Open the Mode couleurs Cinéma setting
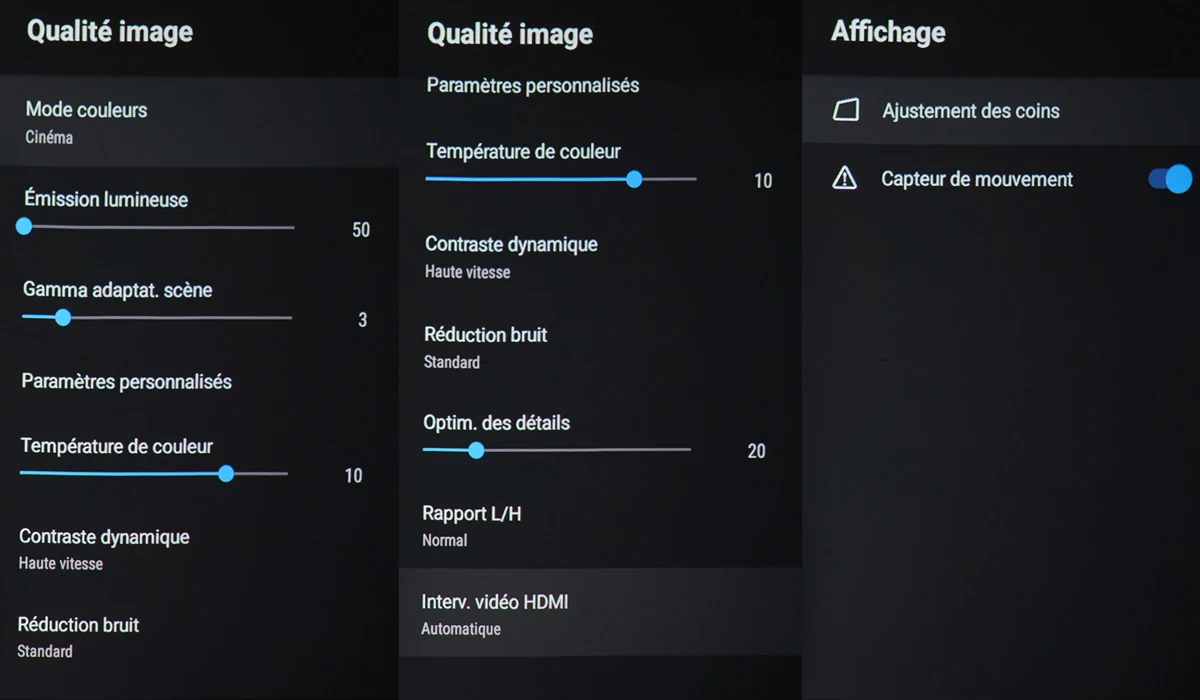Image resolution: width=1200 pixels, height=700 pixels. click(200, 122)
